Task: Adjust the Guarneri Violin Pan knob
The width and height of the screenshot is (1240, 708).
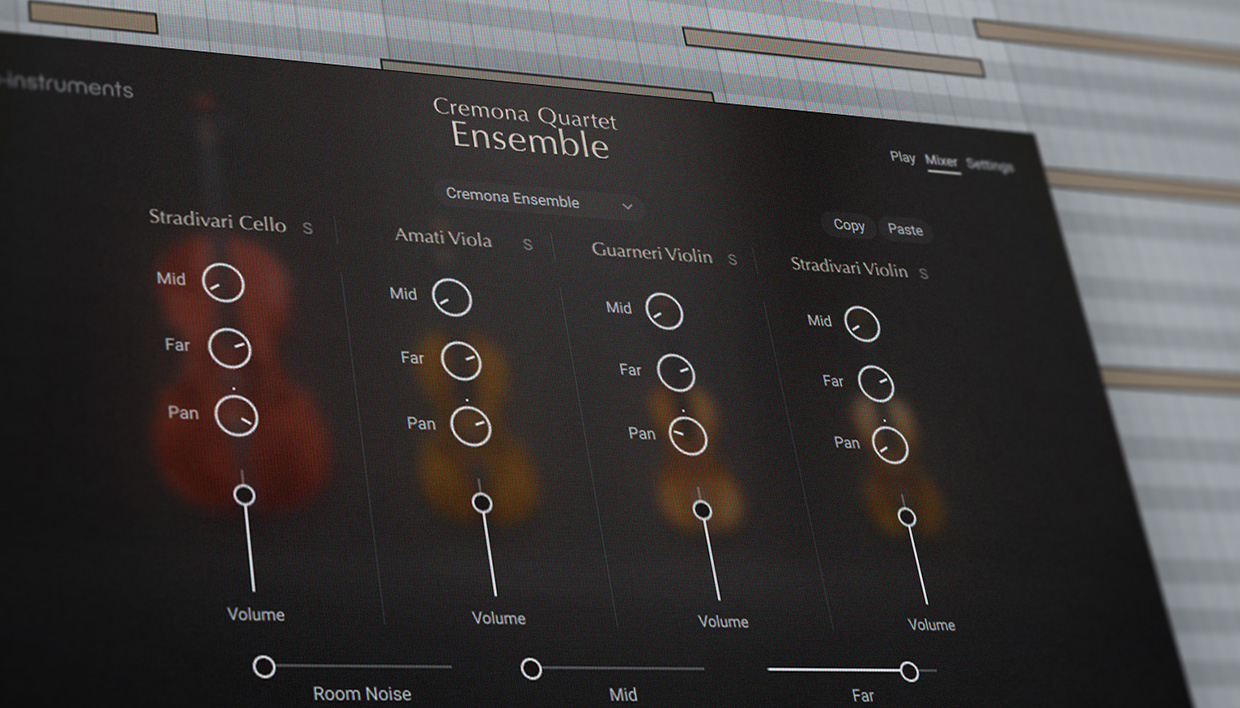Action: (688, 436)
